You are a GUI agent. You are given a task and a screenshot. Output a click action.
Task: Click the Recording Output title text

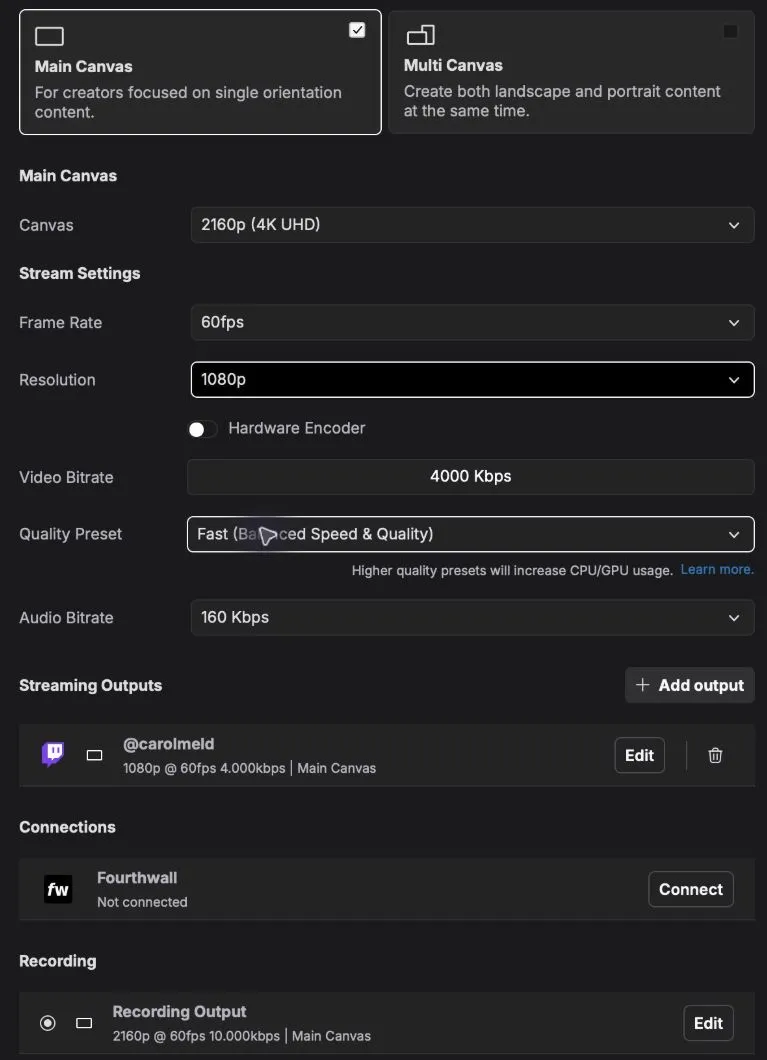point(179,1011)
